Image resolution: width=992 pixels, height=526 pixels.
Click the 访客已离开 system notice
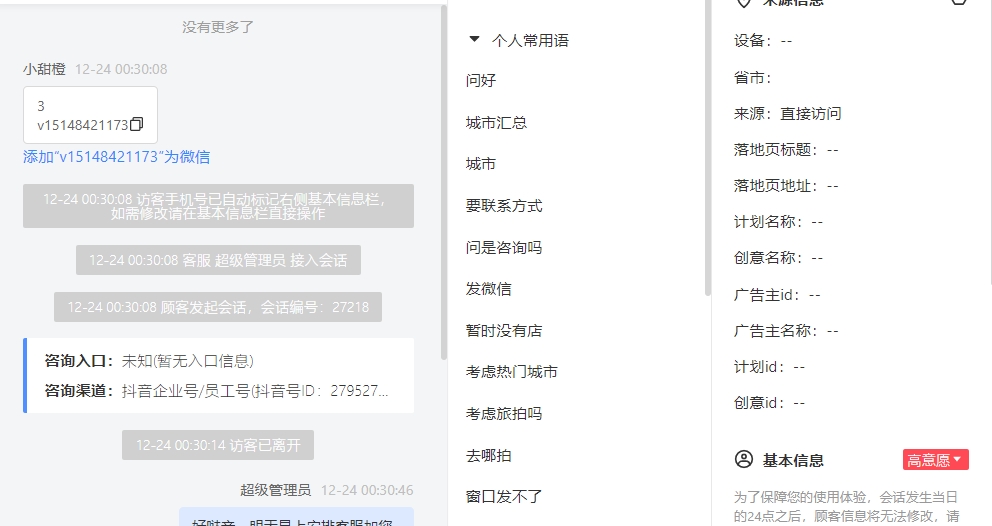click(x=218, y=445)
